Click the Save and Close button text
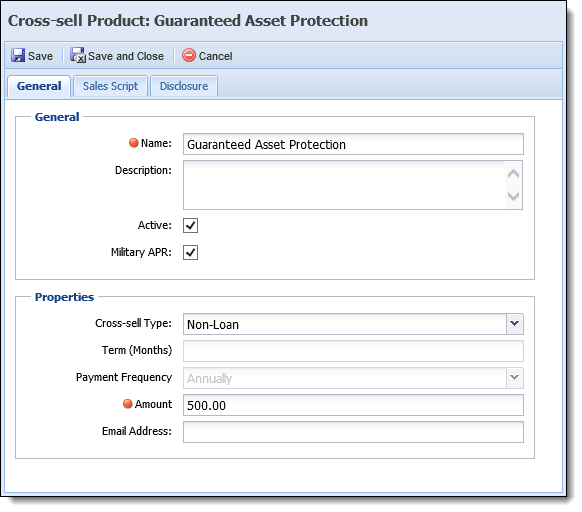Viewport: 582px width, 512px height. 126,56
